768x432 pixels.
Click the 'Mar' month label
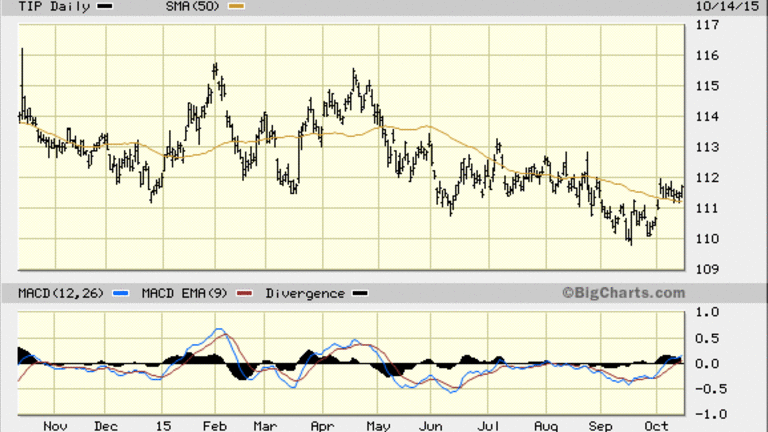(x=265, y=426)
